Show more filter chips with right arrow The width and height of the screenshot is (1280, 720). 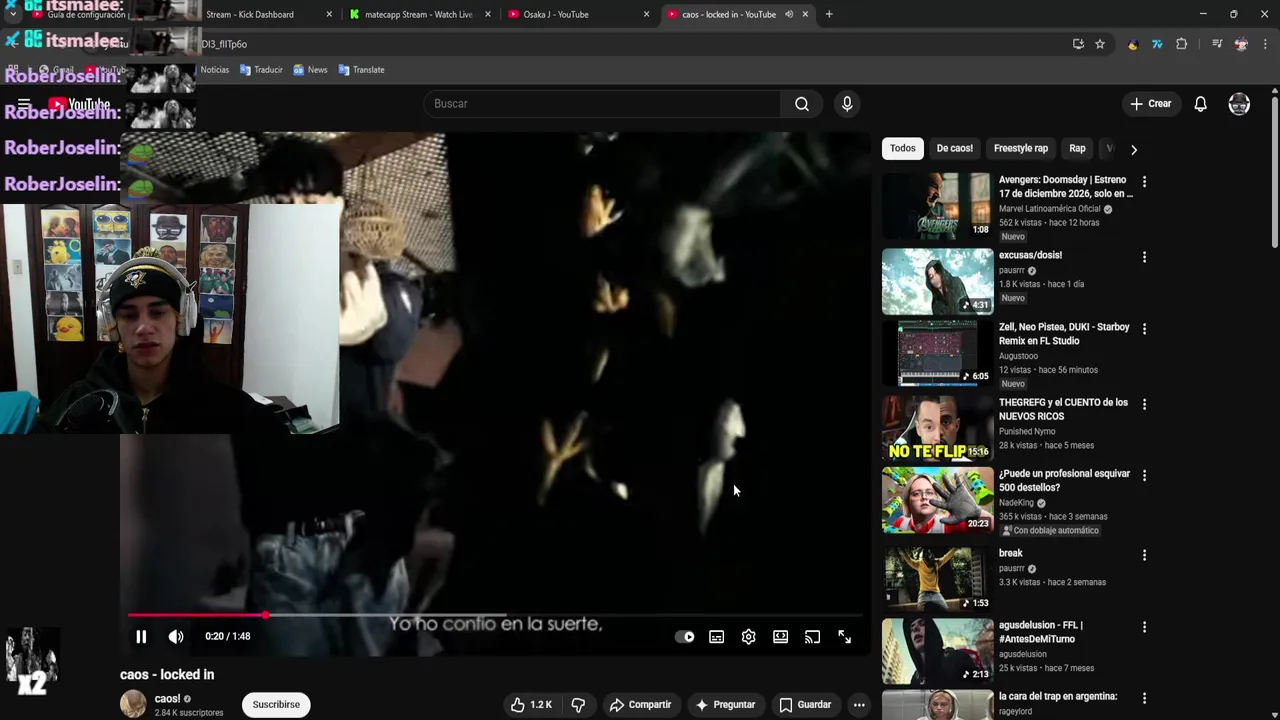coord(1133,149)
